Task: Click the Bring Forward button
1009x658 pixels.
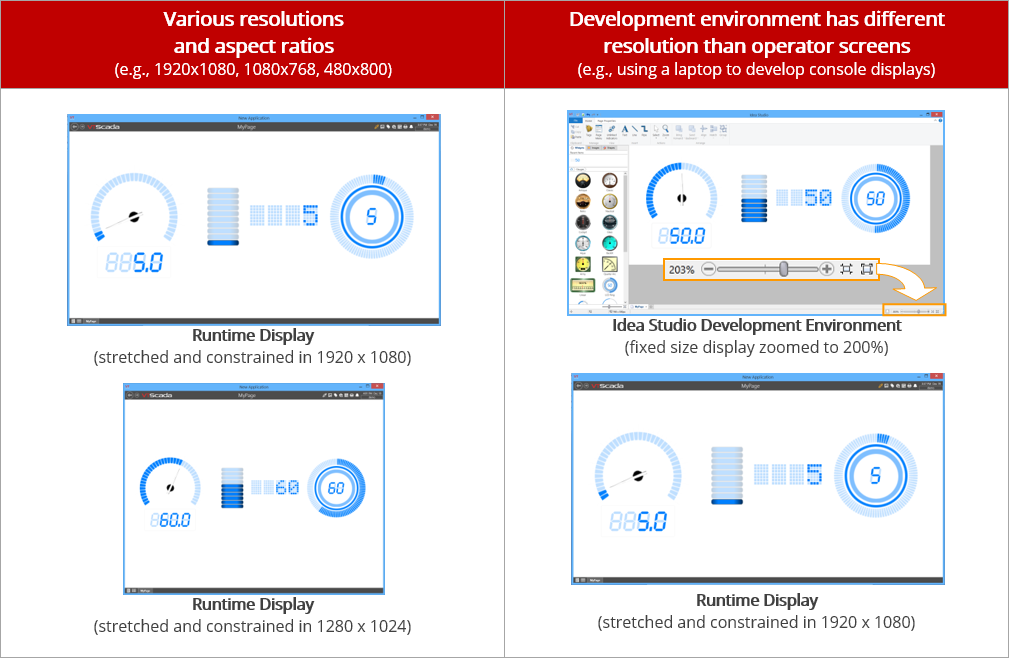Action: (679, 131)
